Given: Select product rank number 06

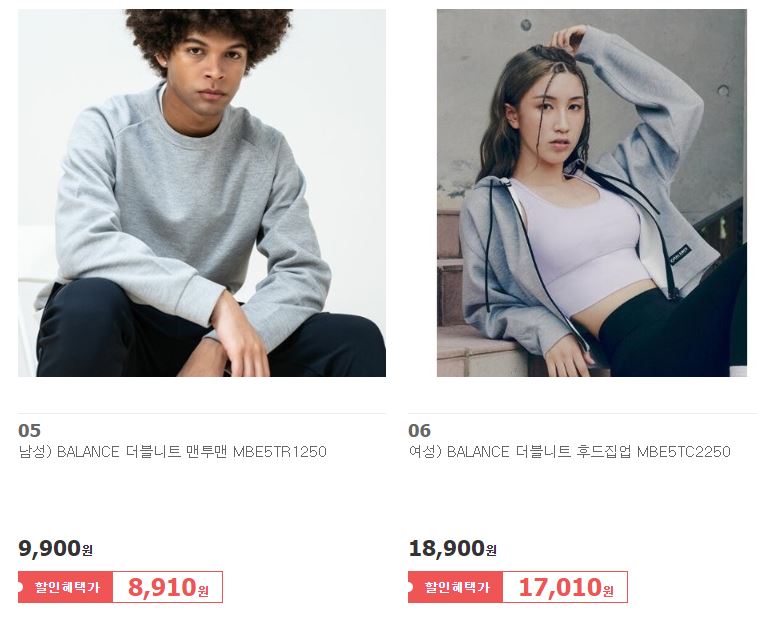Looking at the screenshot, I should 420,430.
